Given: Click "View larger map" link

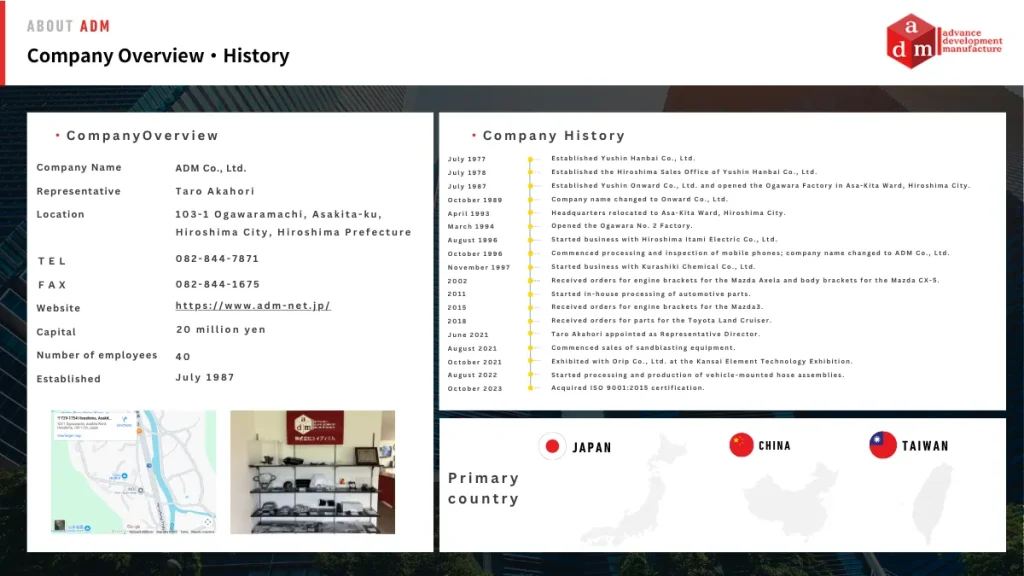Looking at the screenshot, I should 70,436.
